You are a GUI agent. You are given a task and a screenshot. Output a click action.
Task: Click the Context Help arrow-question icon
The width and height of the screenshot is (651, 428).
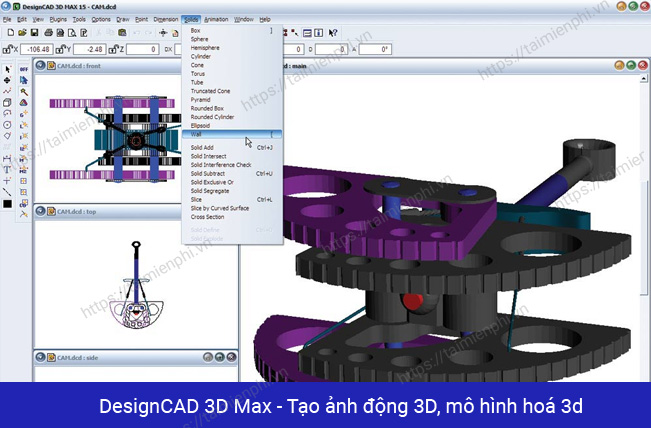pos(333,32)
